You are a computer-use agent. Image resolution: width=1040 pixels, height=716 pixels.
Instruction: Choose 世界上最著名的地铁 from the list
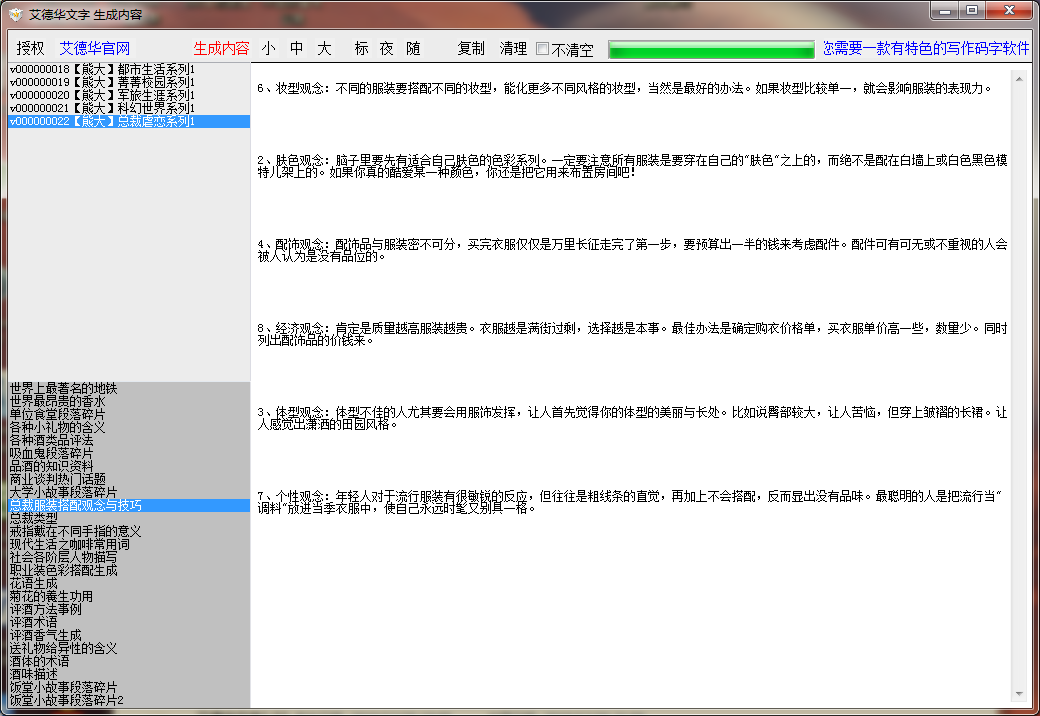(x=129, y=388)
